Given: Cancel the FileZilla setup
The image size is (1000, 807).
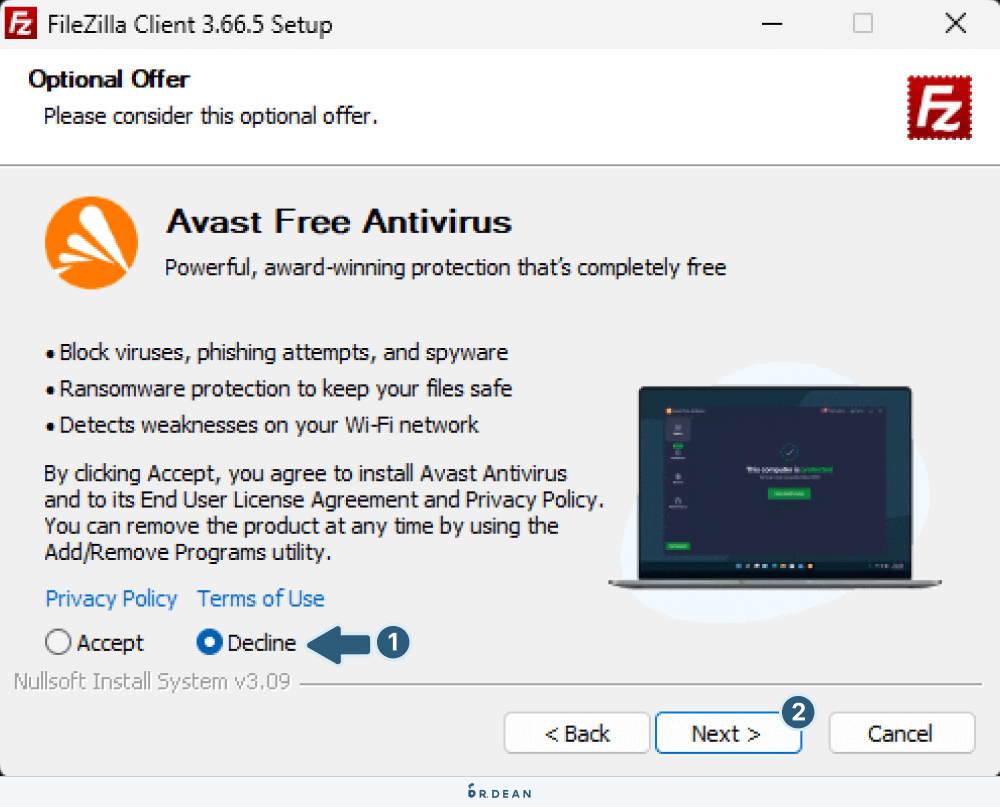Looking at the screenshot, I should (902, 733).
